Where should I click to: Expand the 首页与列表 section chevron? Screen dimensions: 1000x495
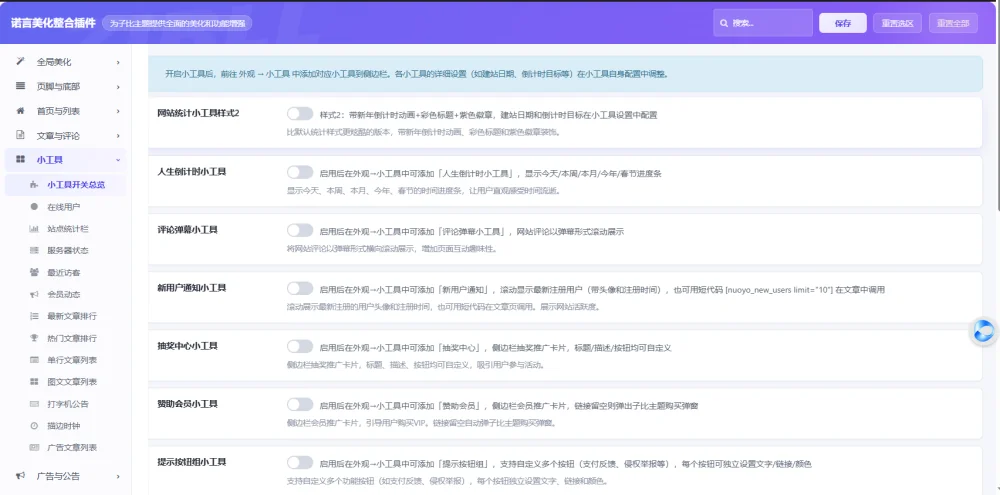(x=118, y=111)
